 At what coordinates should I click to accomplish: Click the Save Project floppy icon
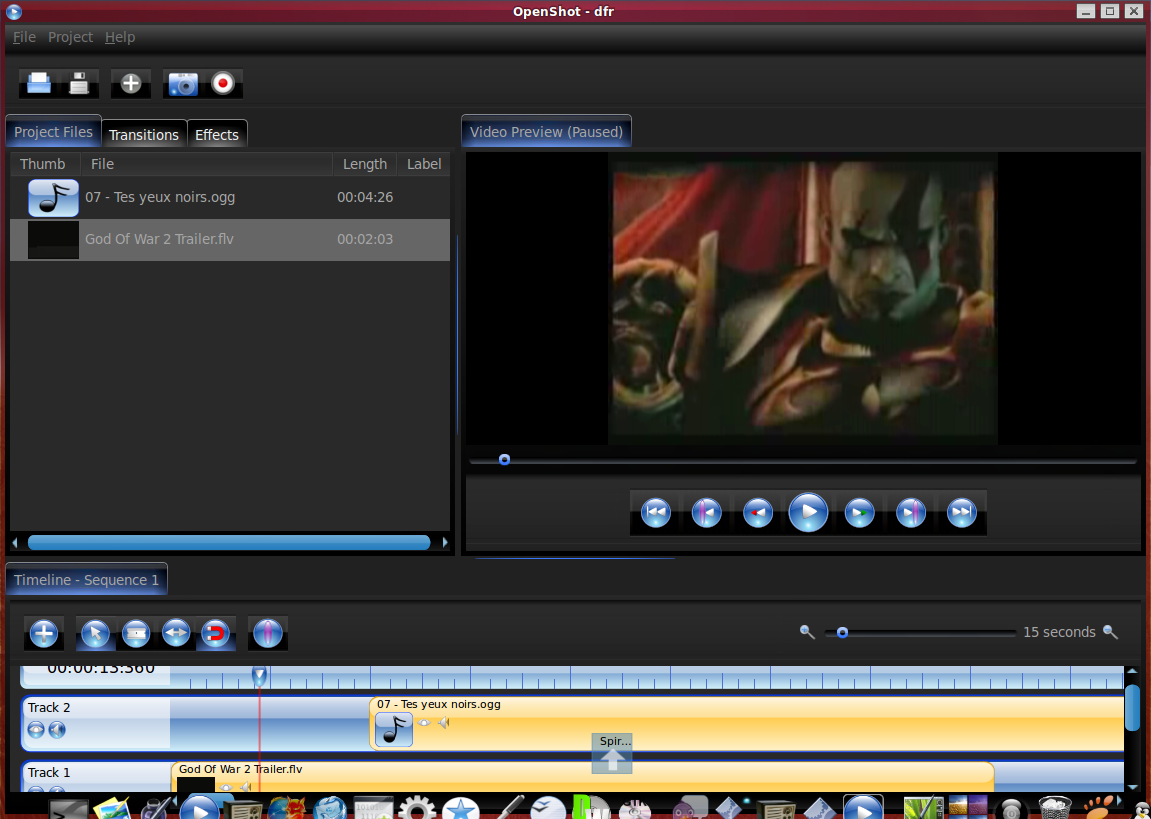click(79, 84)
